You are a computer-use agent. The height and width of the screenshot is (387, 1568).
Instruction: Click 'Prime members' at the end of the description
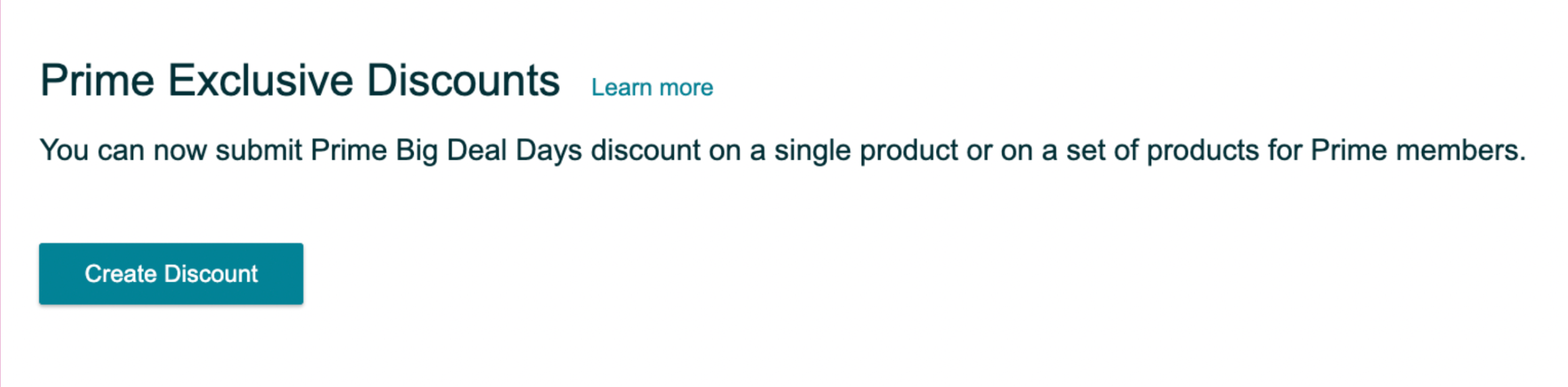pyautogui.click(x=1418, y=150)
